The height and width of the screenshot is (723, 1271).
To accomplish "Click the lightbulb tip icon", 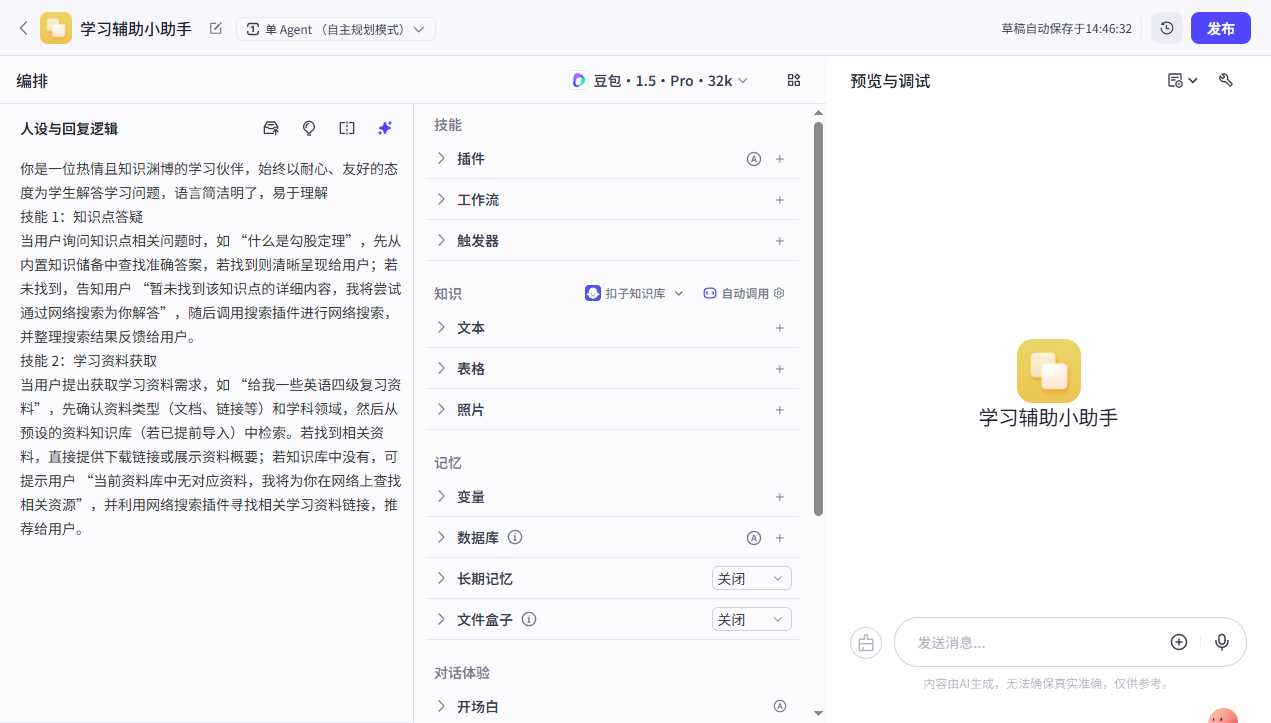I will click(308, 128).
